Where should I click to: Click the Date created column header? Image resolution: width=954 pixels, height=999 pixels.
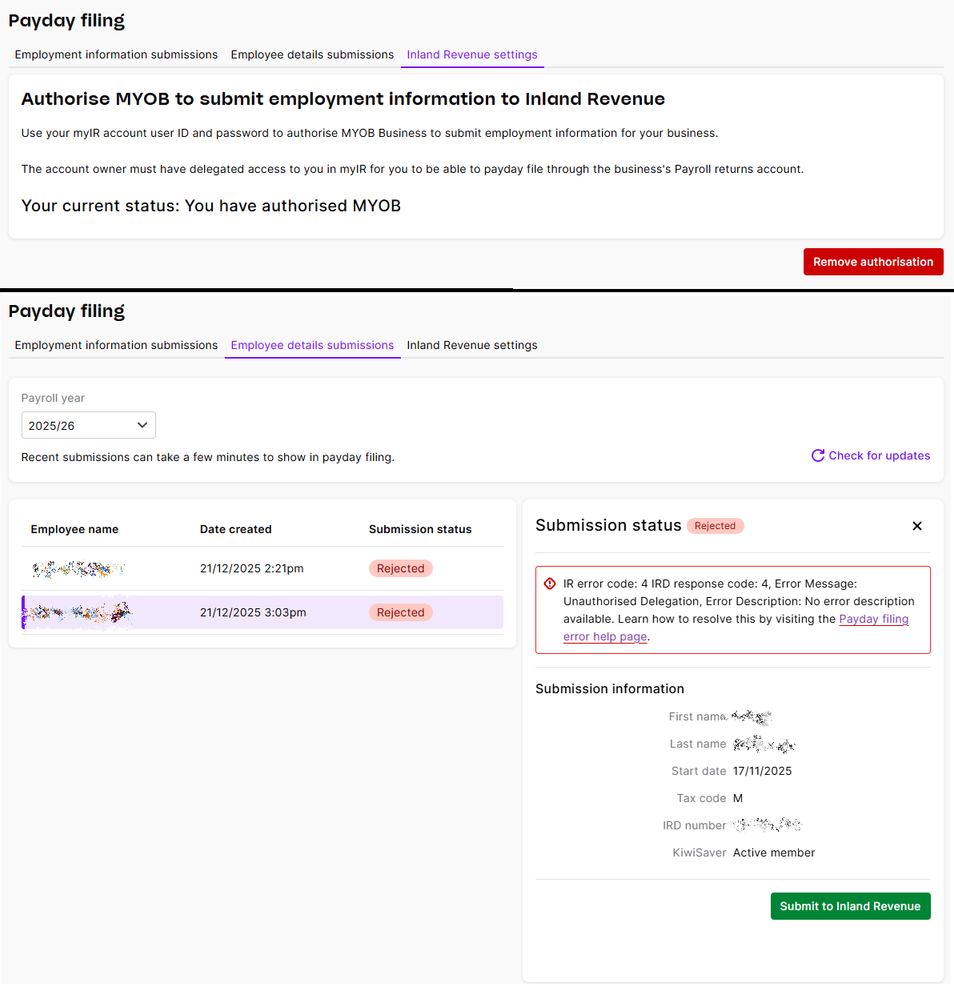coord(236,529)
